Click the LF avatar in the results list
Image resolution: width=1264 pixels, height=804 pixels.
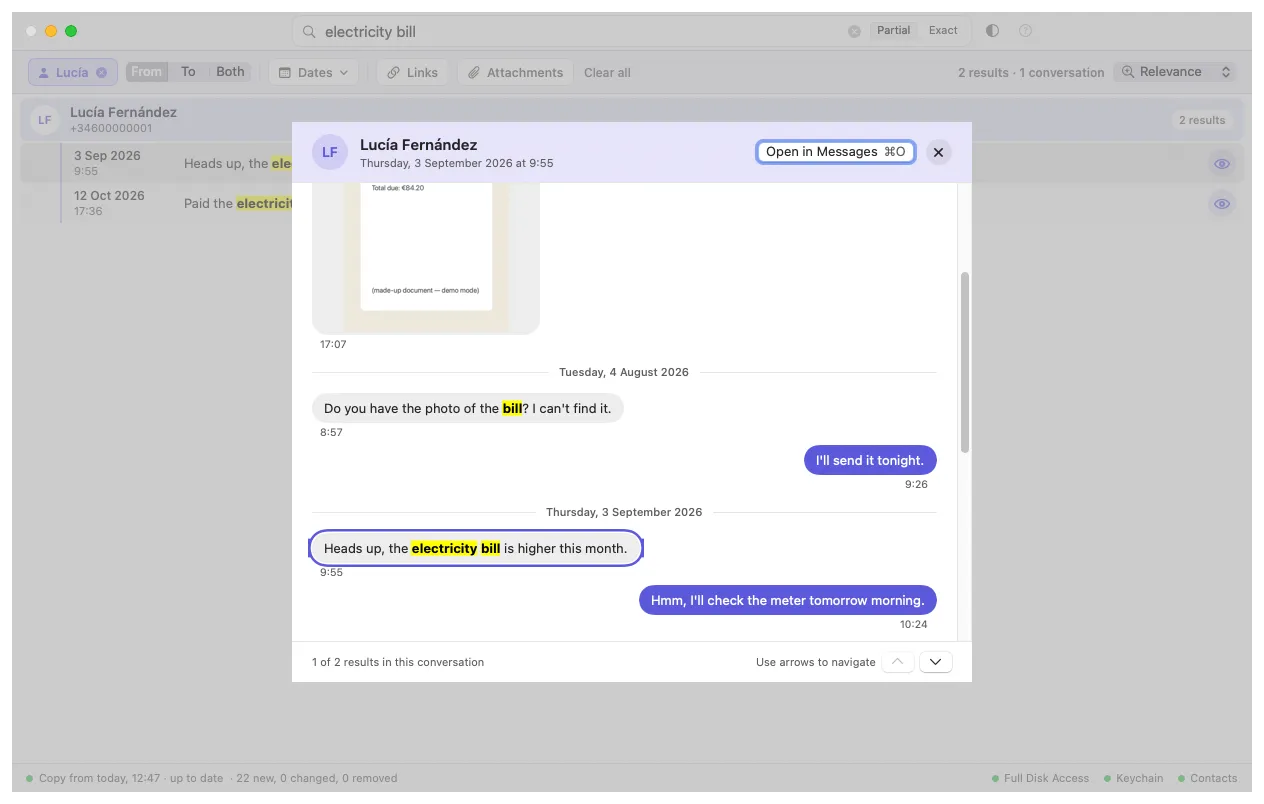(44, 120)
